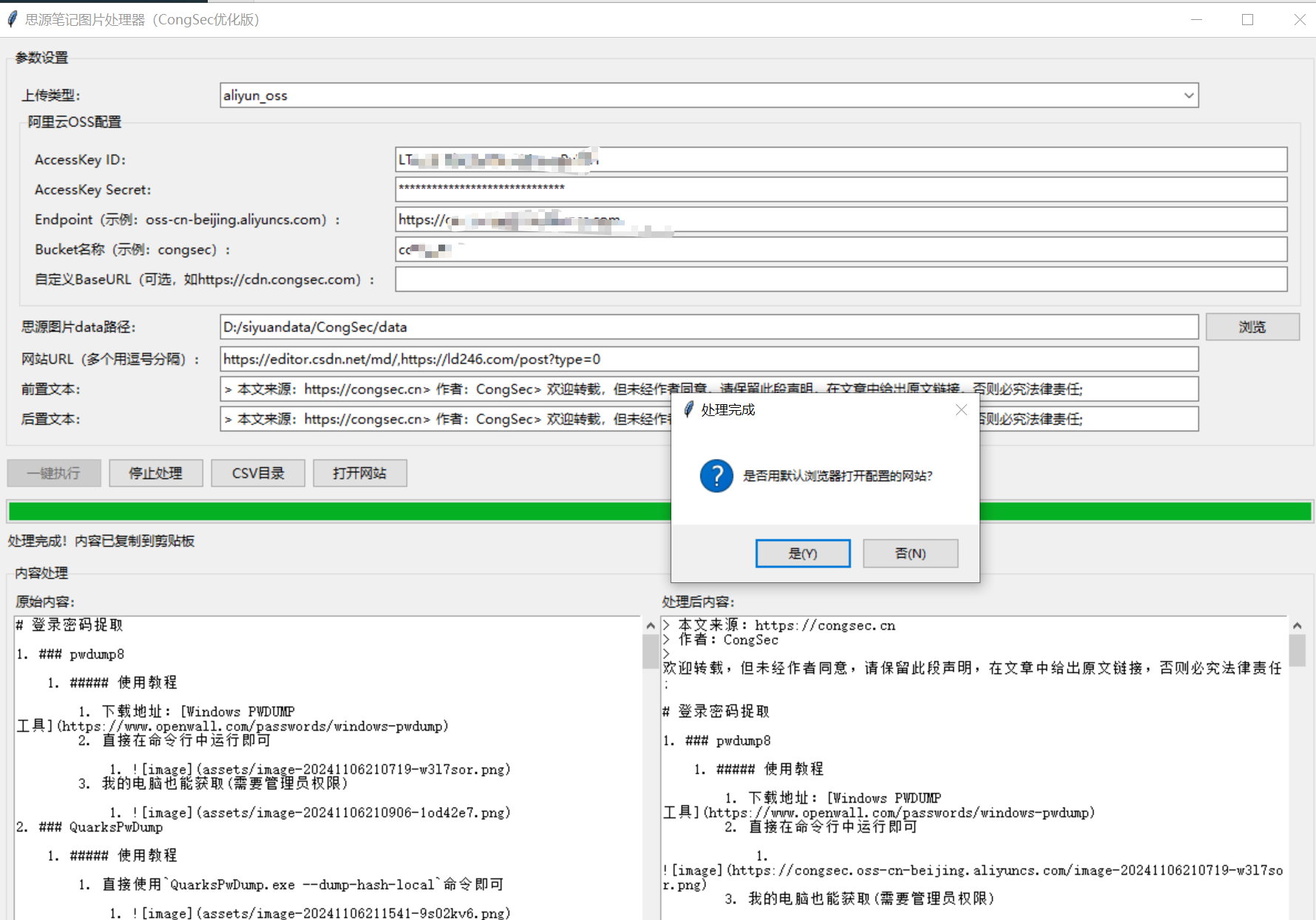Close the 处理完成 dialog with X
Viewport: 1316px width, 920px height.
coord(961,409)
